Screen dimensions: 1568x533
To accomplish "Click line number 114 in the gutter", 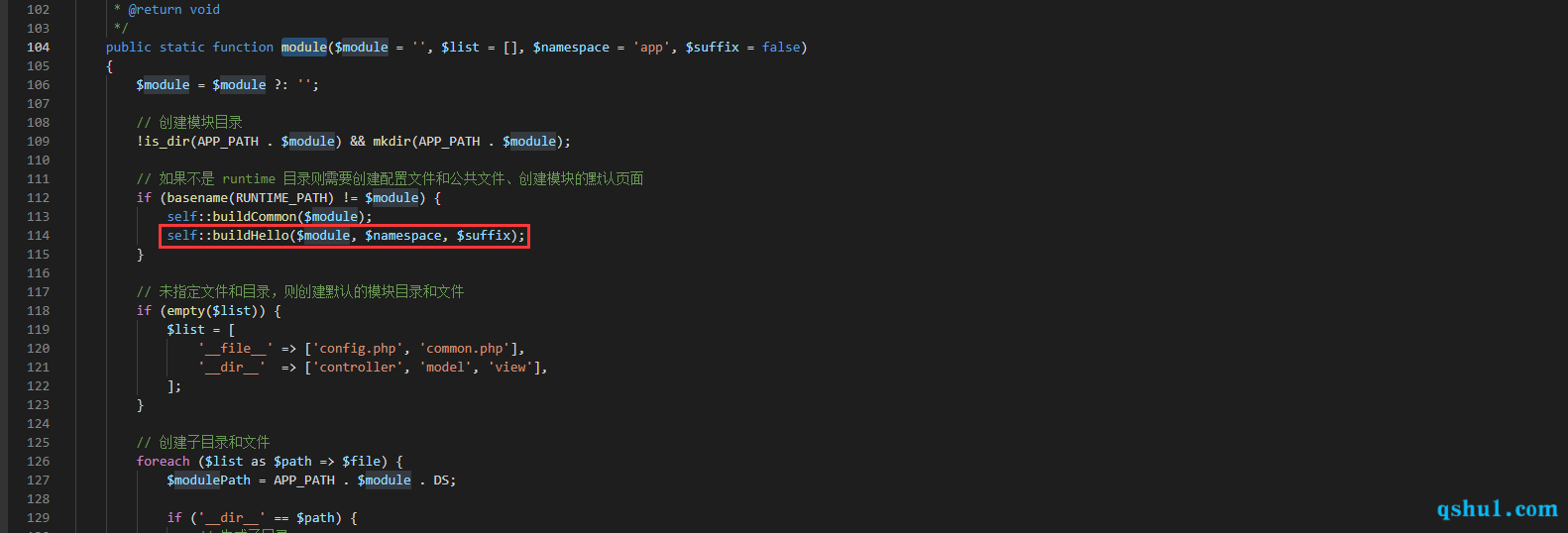I will tap(38, 236).
